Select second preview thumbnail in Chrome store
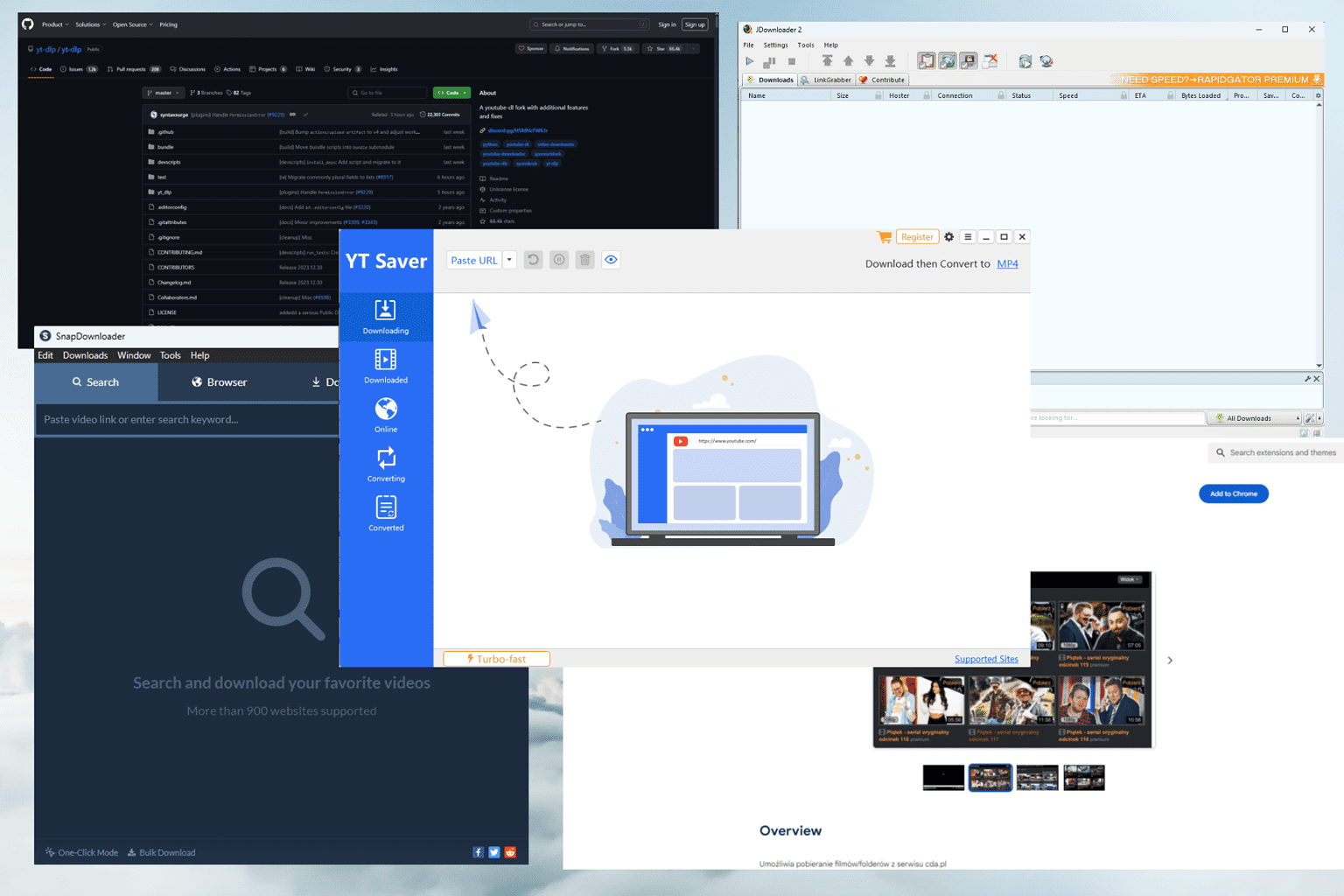The width and height of the screenshot is (1344, 896). click(x=990, y=777)
